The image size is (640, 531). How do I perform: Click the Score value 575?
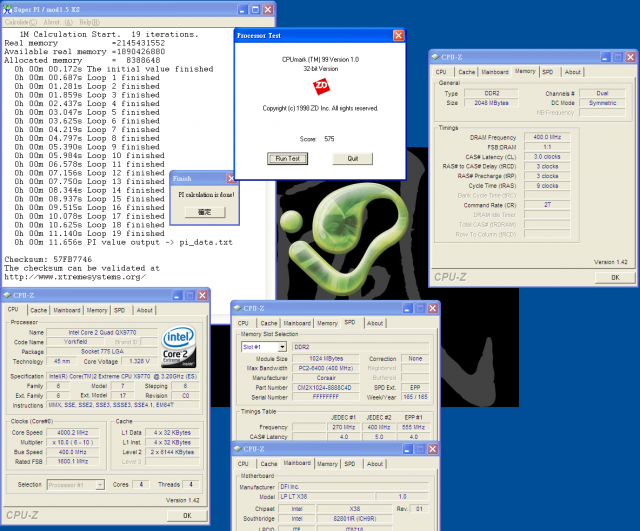coord(329,139)
